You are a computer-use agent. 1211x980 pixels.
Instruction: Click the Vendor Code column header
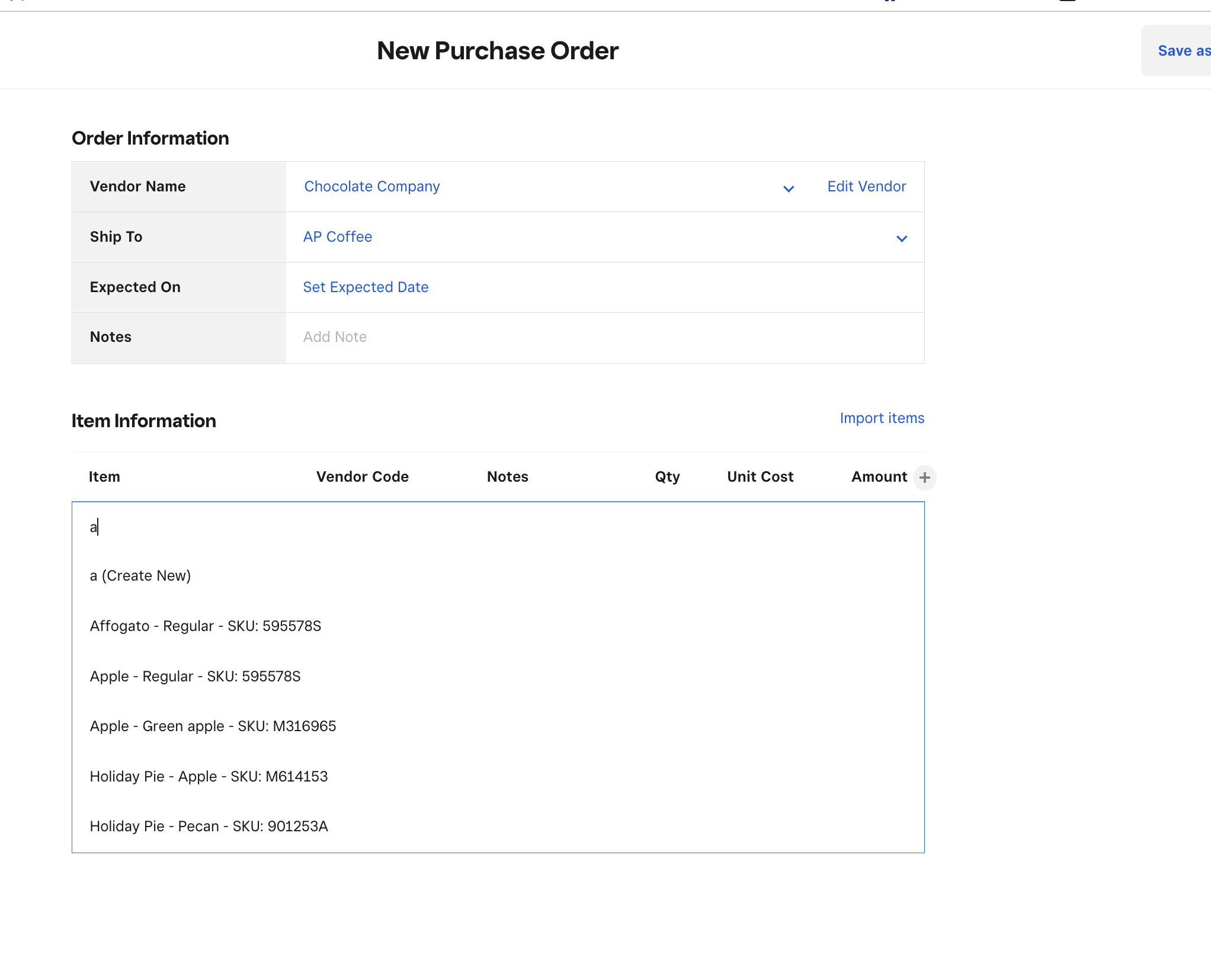[363, 477]
